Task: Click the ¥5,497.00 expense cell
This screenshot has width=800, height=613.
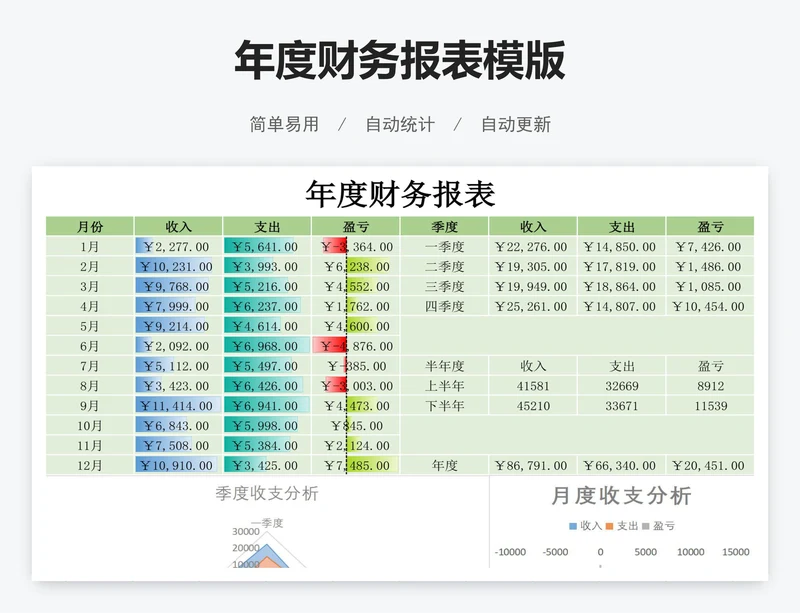Action: [267, 366]
